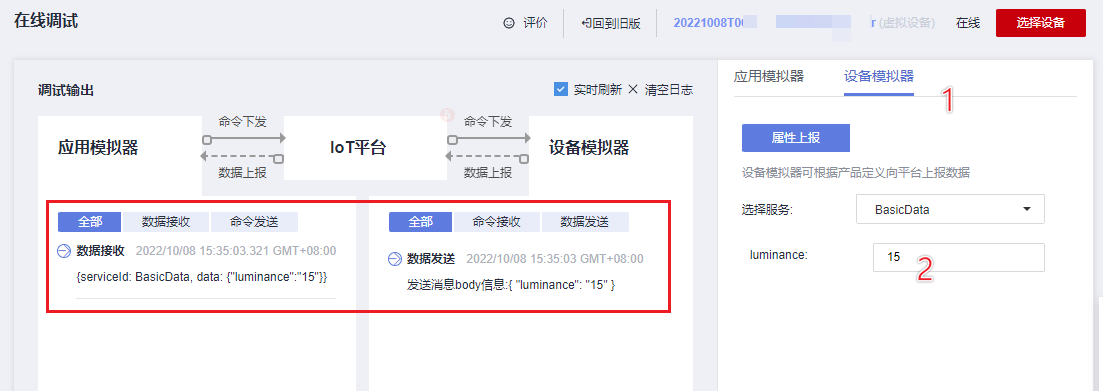Collapse the 数据发送 log entry icon
This screenshot has height=391, width=1103.
(395, 259)
